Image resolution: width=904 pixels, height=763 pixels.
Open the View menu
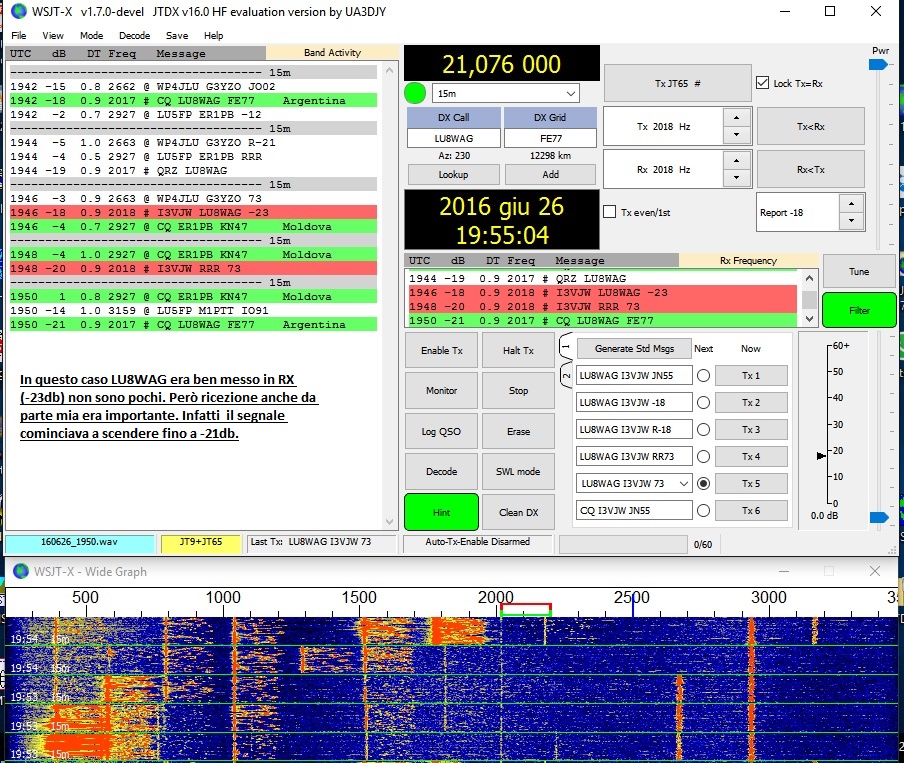[x=52, y=35]
